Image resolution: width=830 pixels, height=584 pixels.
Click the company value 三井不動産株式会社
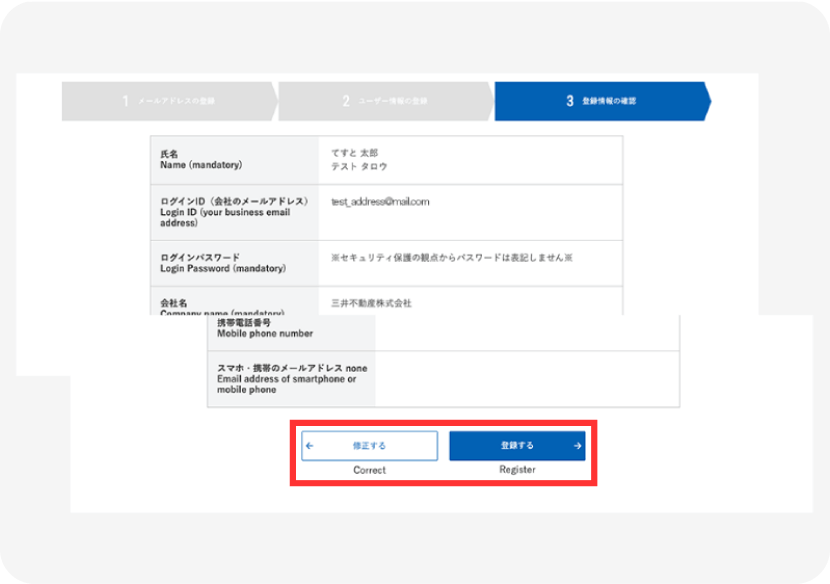tap(371, 303)
